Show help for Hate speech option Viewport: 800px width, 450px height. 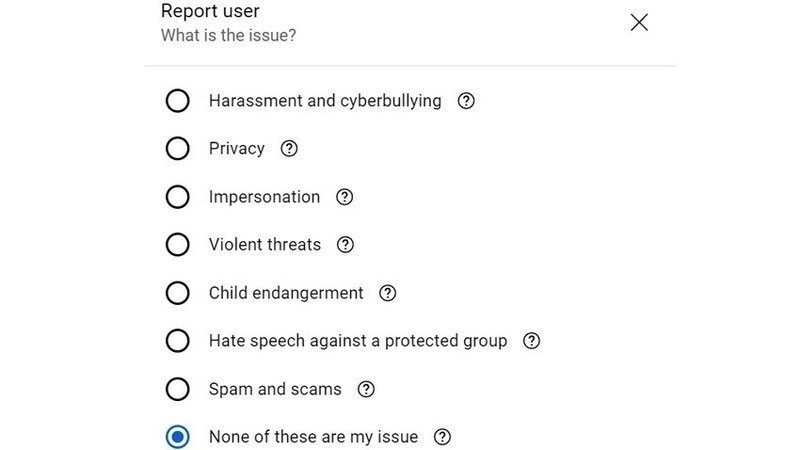[x=531, y=341]
